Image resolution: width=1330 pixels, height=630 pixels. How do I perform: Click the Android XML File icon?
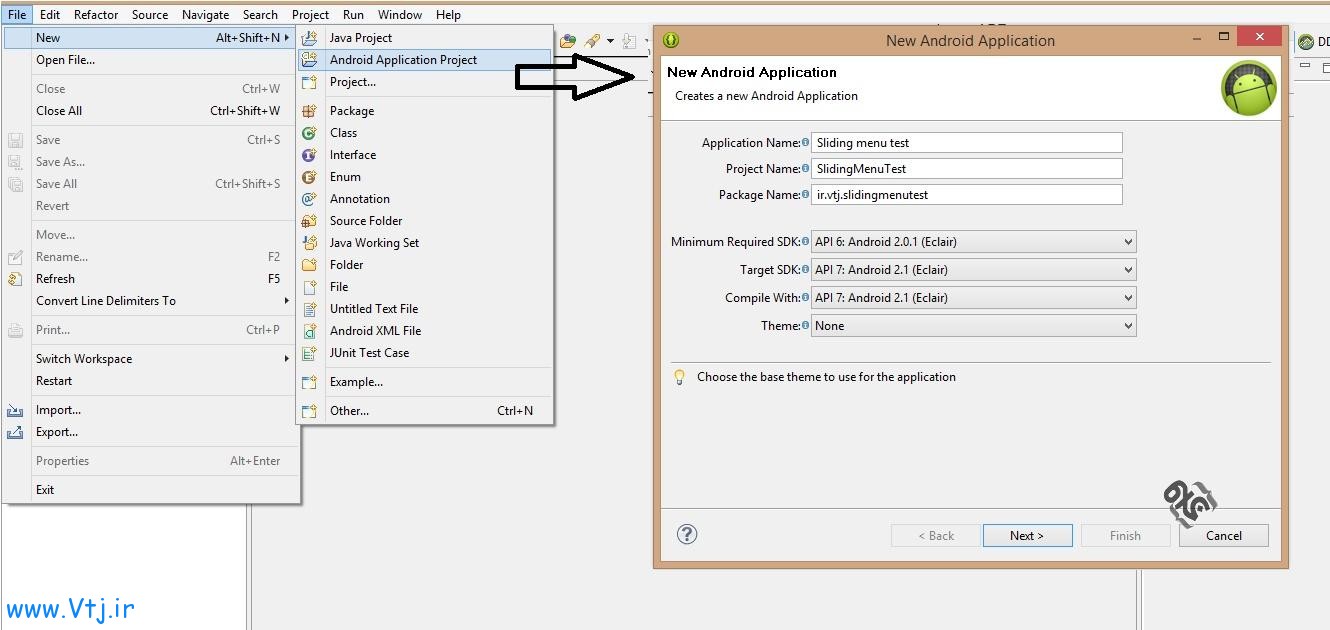[310, 331]
